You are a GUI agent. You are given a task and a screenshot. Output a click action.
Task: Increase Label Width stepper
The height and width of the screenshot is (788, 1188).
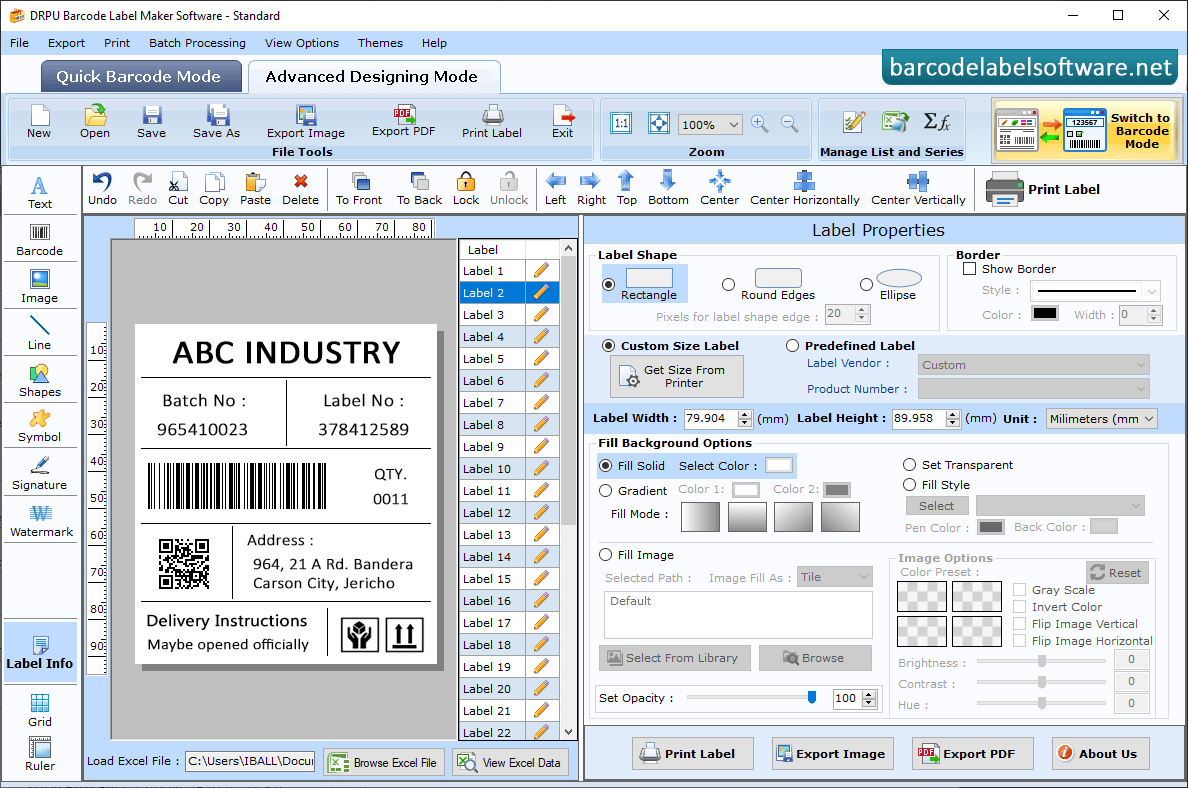745,414
